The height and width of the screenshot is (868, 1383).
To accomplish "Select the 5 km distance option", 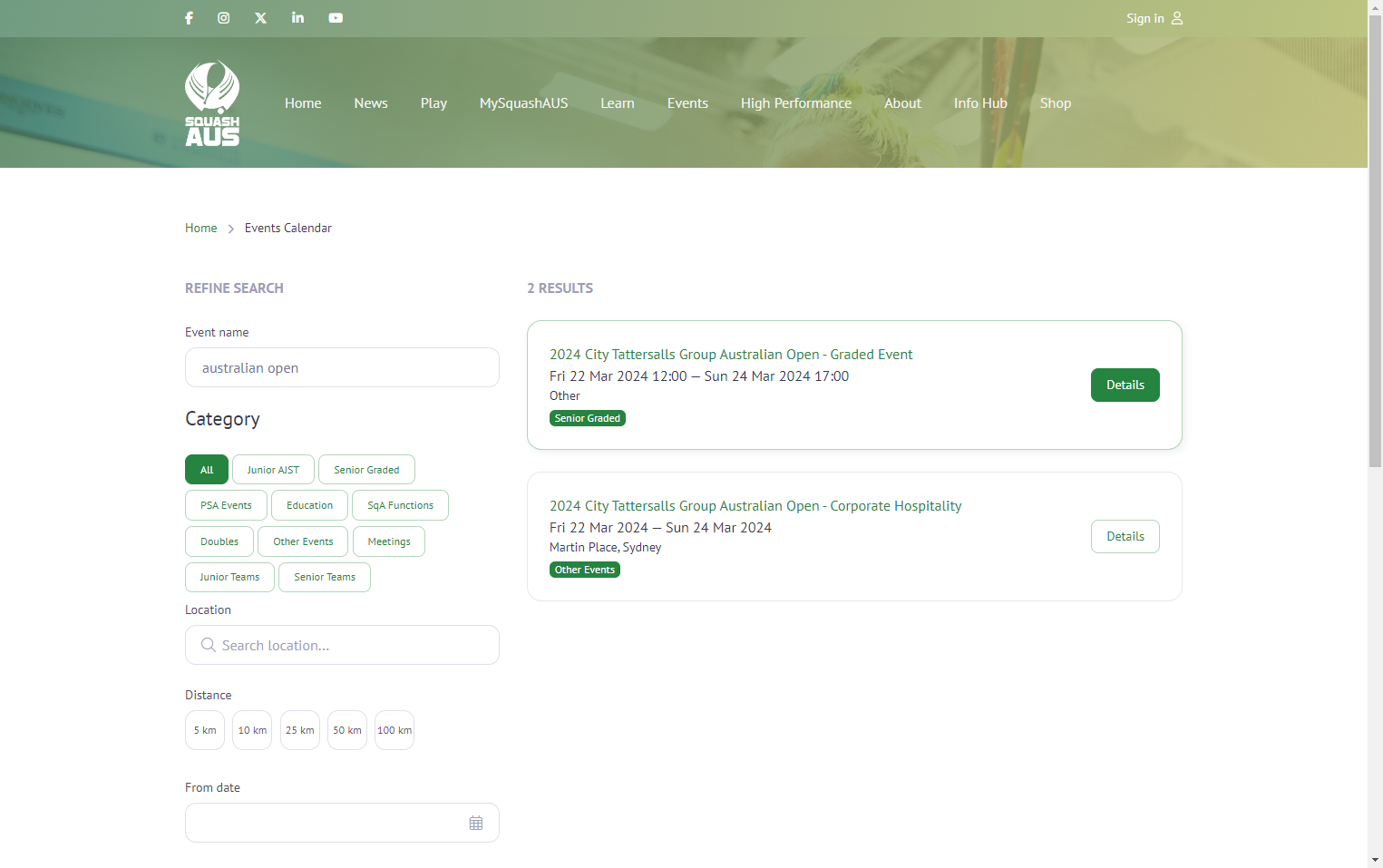I will (205, 730).
